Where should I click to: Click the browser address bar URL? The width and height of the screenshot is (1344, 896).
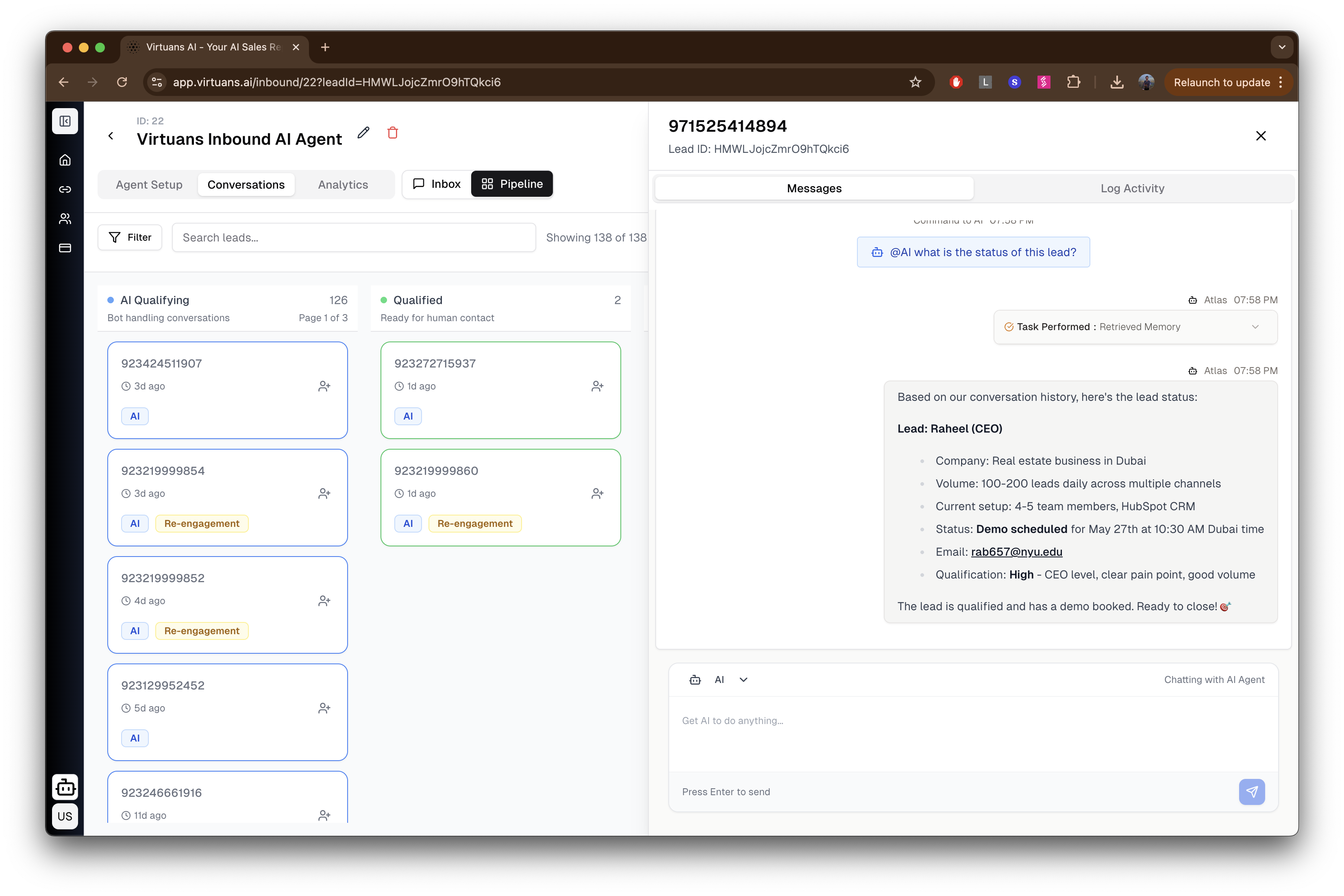pos(337,82)
